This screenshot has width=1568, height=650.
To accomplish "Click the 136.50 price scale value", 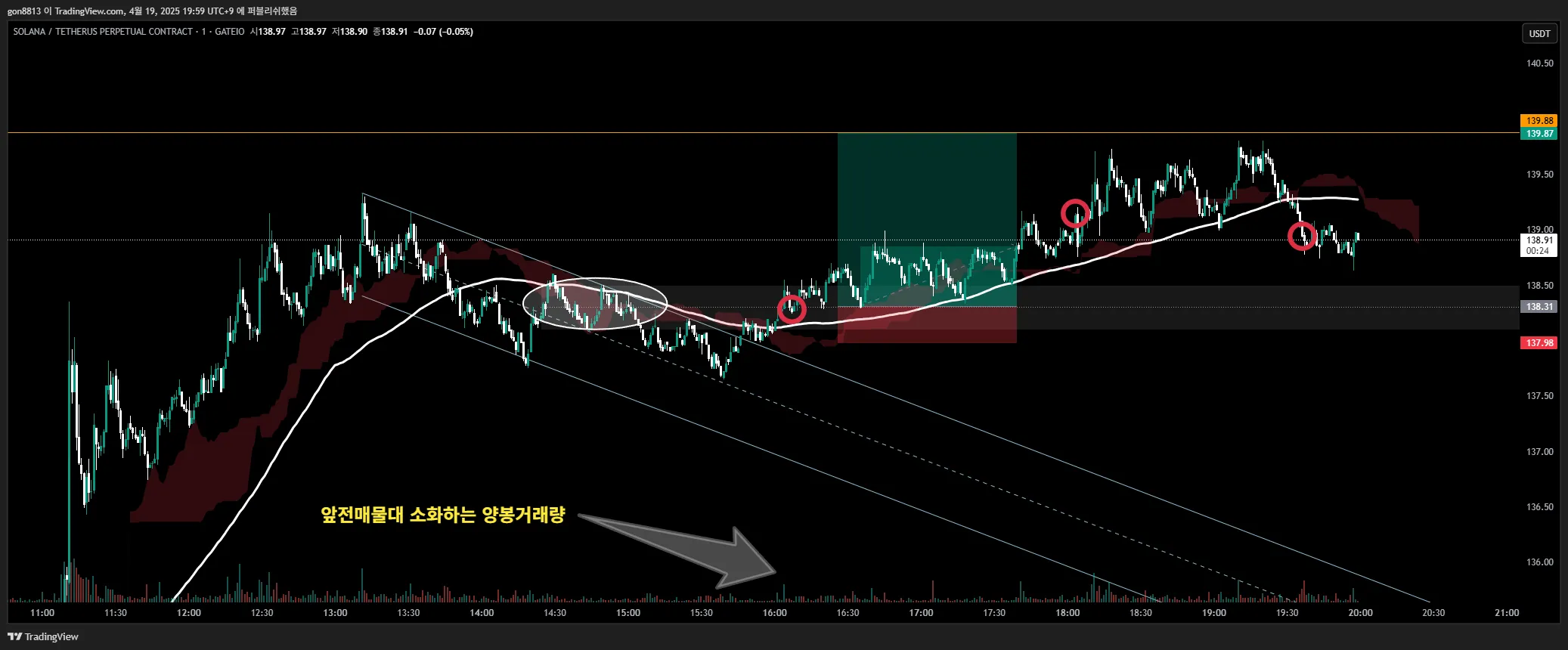I will click(1539, 507).
